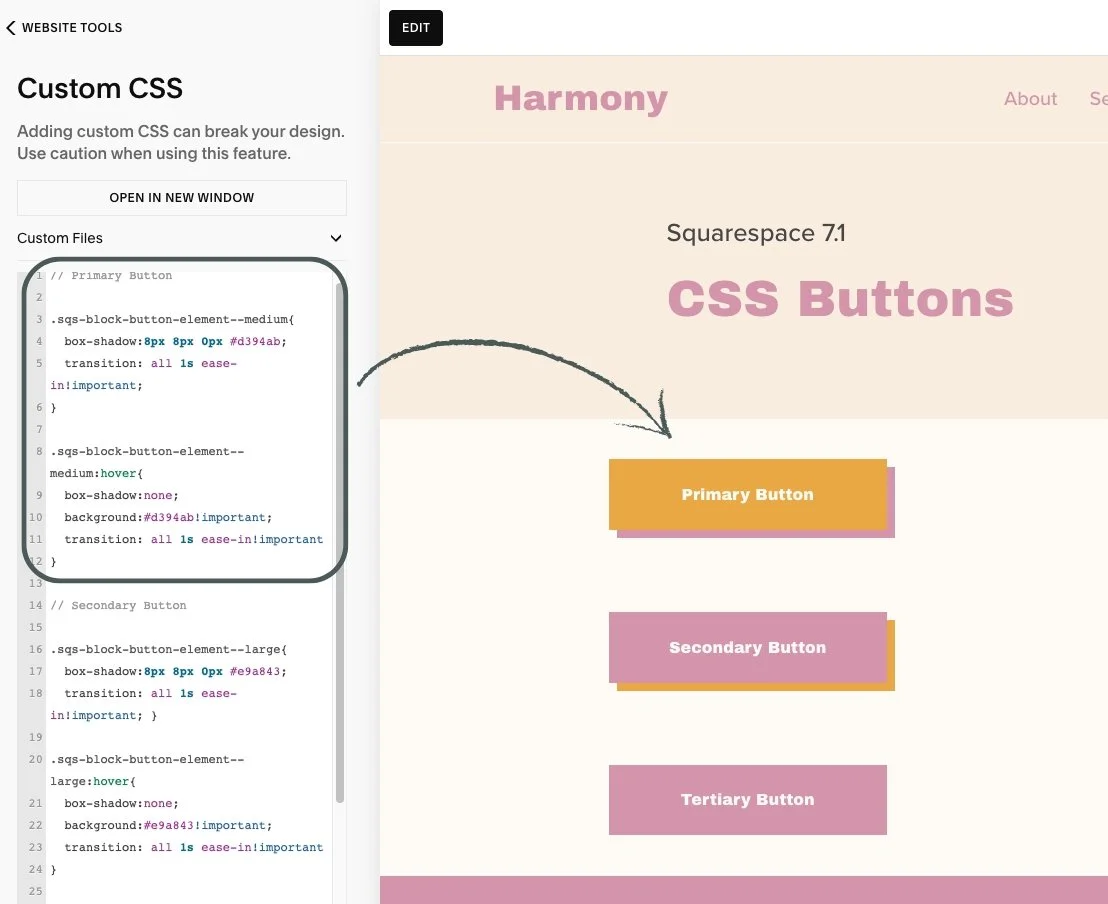Expand the Custom Files section

click(336, 238)
